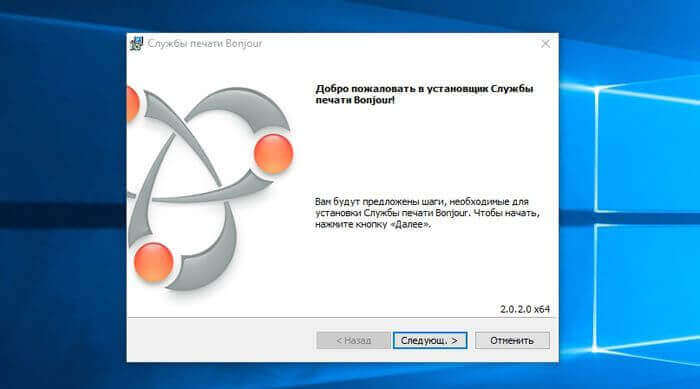This screenshot has width=700, height=389.
Task: Click the window title Службы печати Bonjour
Action: 205,44
